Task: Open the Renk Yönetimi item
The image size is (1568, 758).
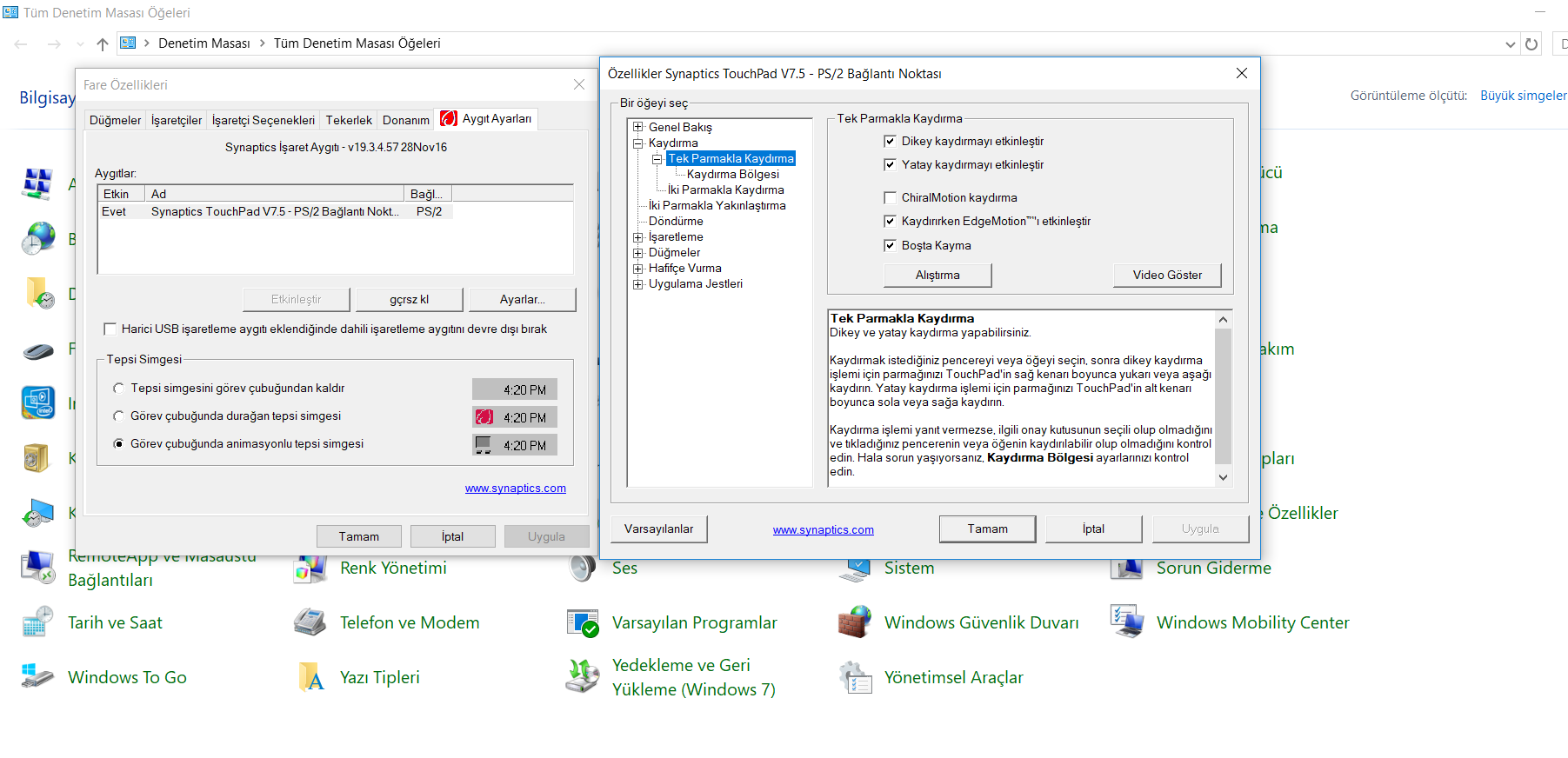Action: (x=393, y=568)
